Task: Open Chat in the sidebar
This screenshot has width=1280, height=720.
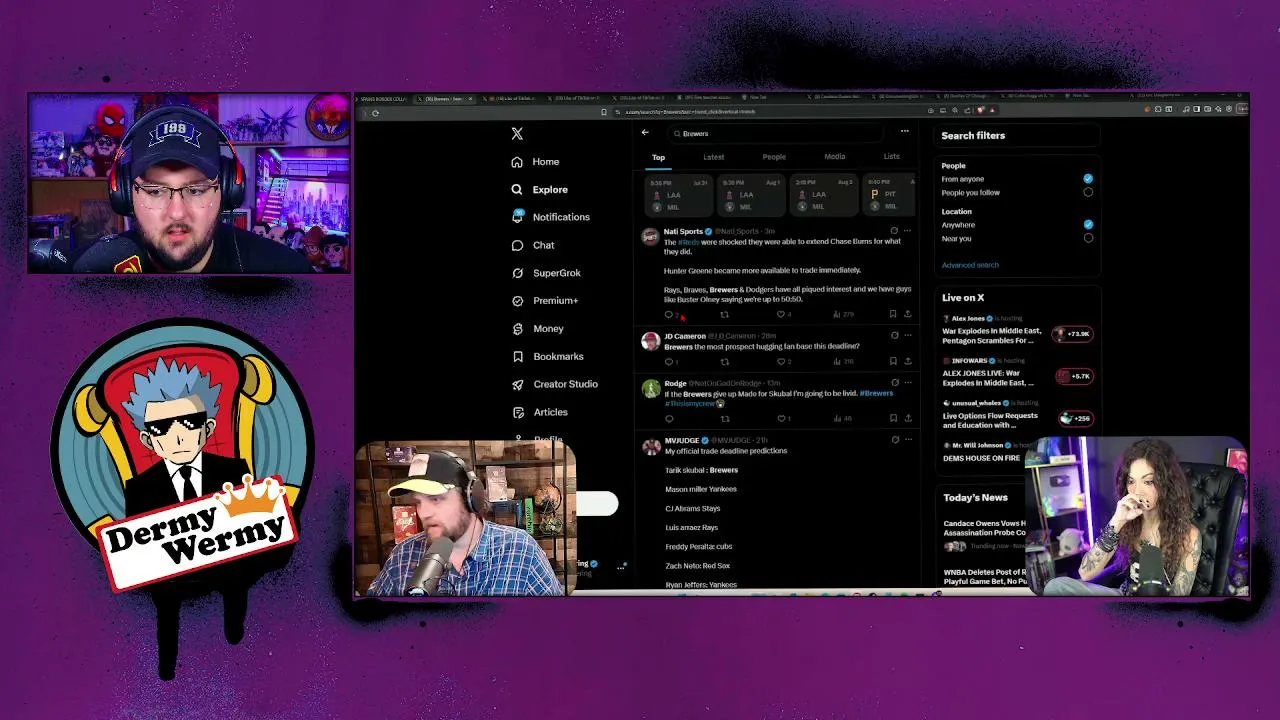Action: click(532, 245)
